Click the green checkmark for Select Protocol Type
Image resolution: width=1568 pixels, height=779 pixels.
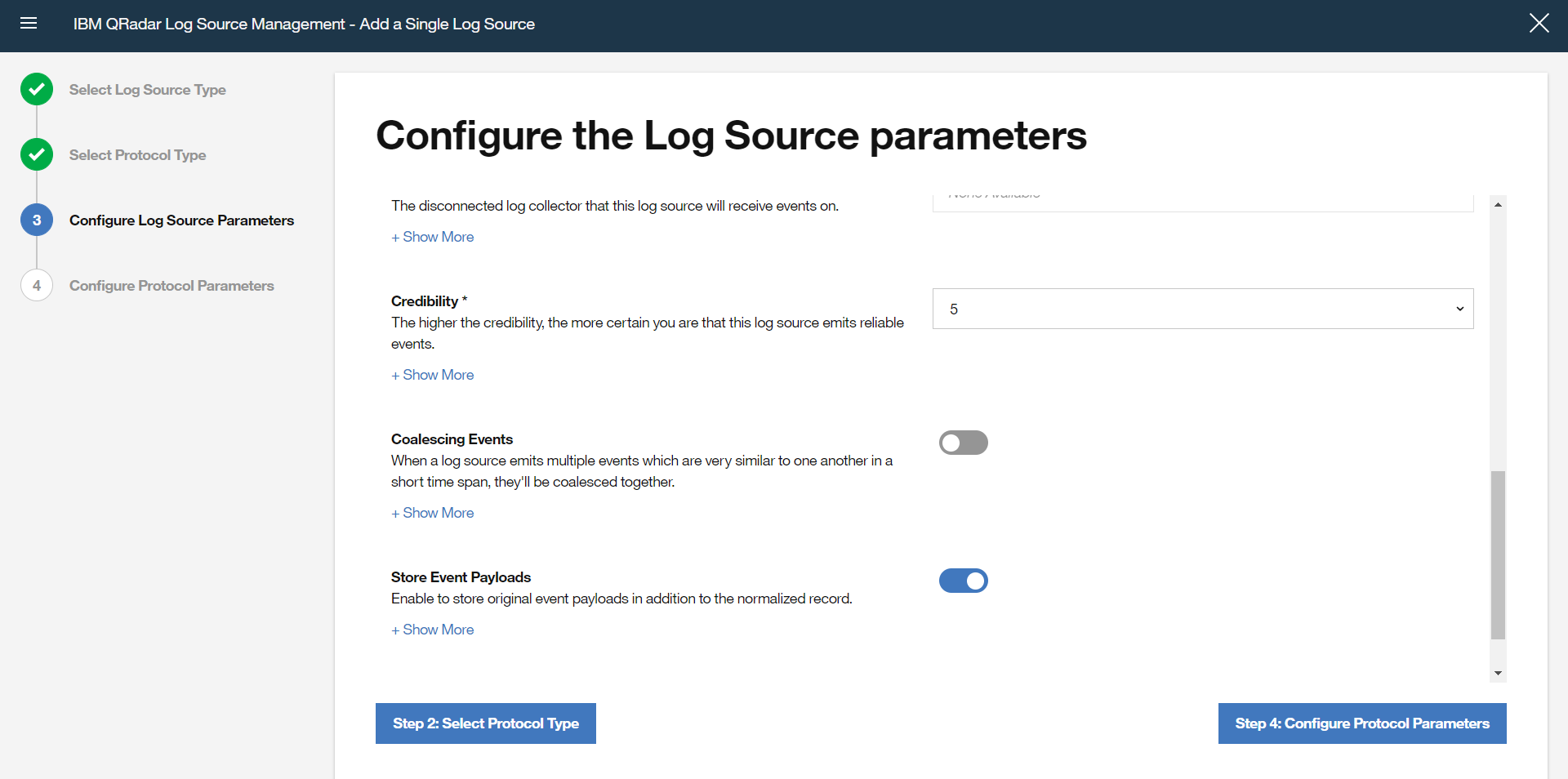pyautogui.click(x=37, y=155)
